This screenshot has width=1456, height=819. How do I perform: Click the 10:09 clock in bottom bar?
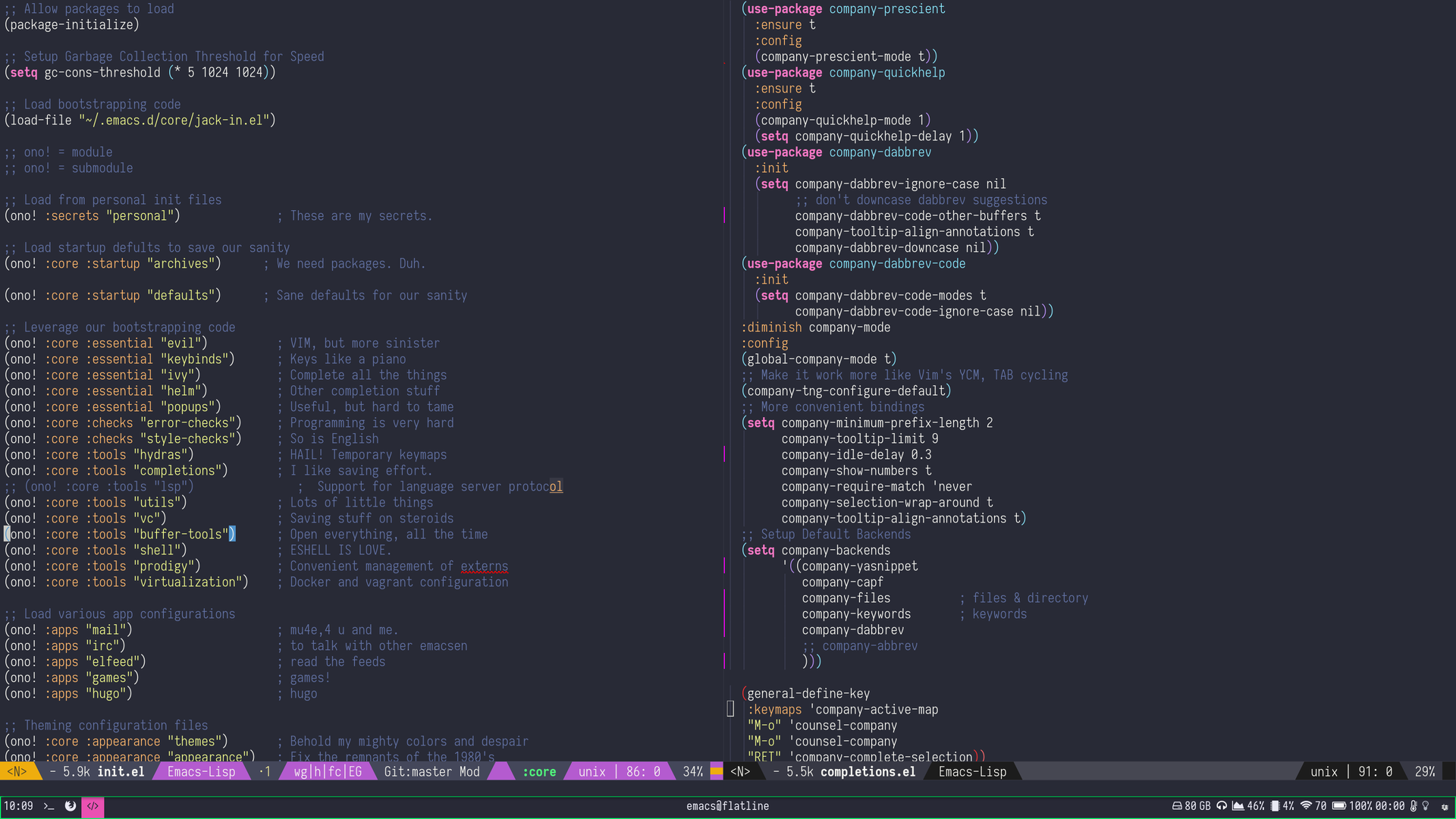pyautogui.click(x=18, y=806)
